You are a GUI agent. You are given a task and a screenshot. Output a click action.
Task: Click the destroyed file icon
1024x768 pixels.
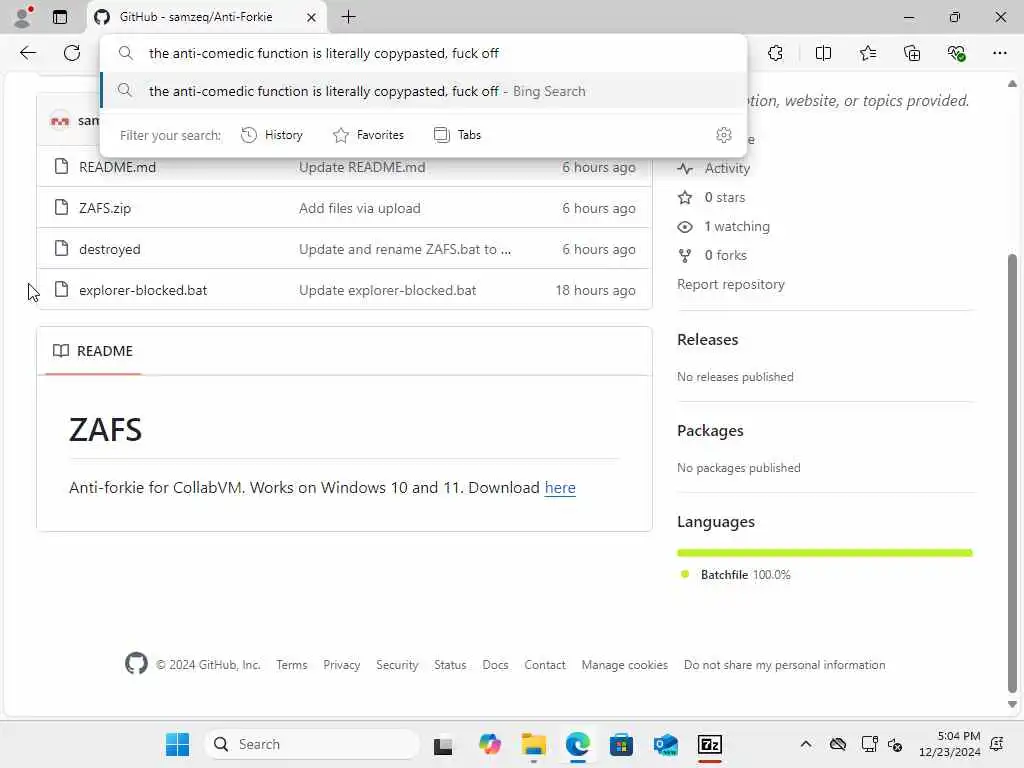tap(61, 249)
